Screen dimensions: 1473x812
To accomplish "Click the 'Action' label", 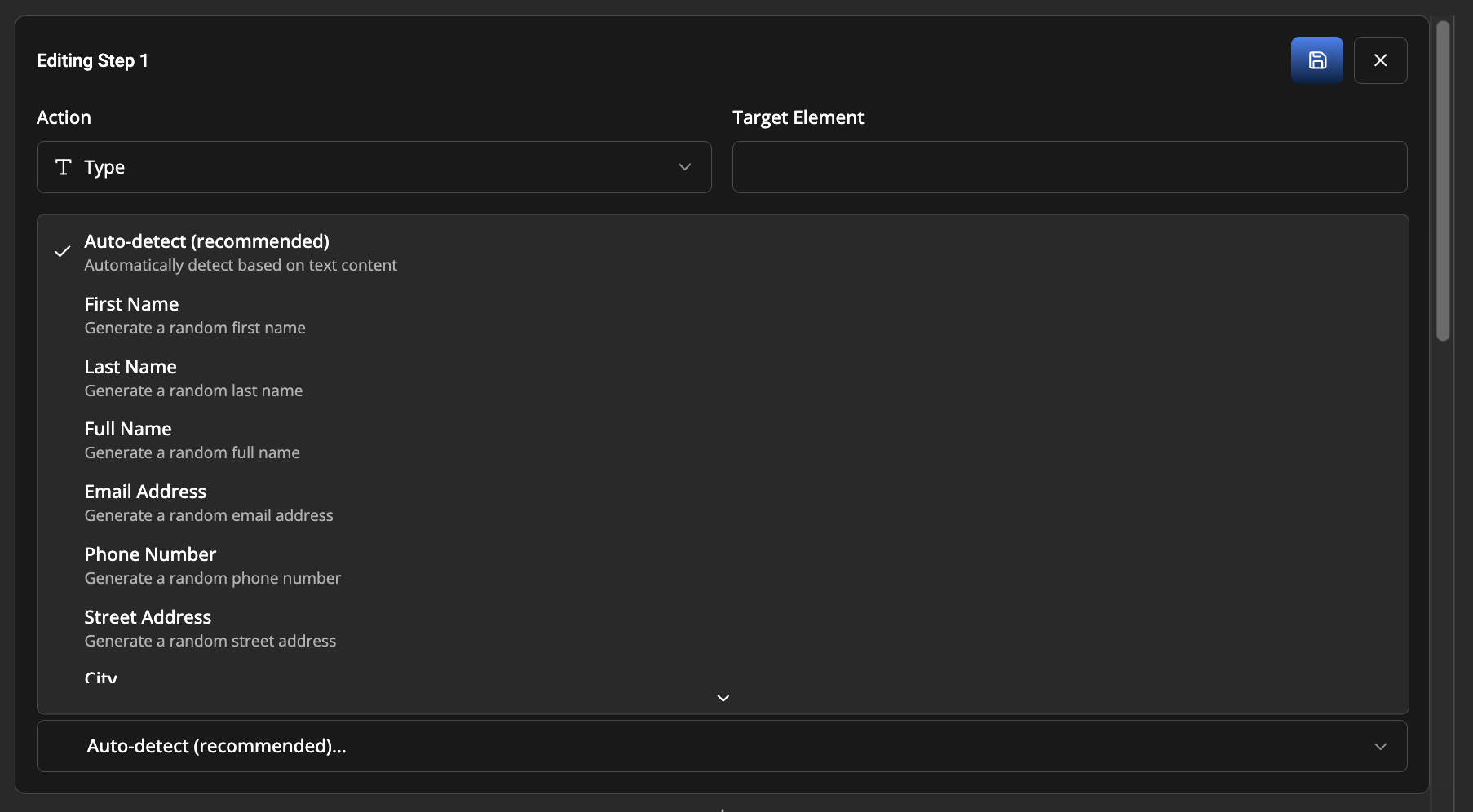I will [x=64, y=117].
